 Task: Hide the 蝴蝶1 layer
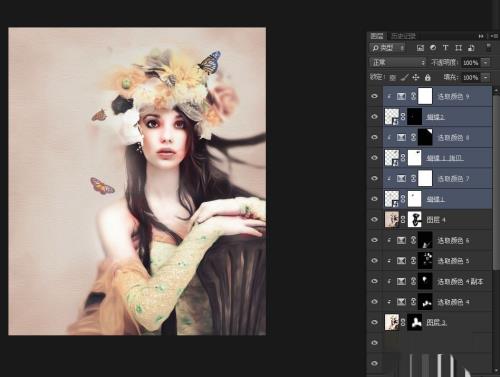pos(374,199)
